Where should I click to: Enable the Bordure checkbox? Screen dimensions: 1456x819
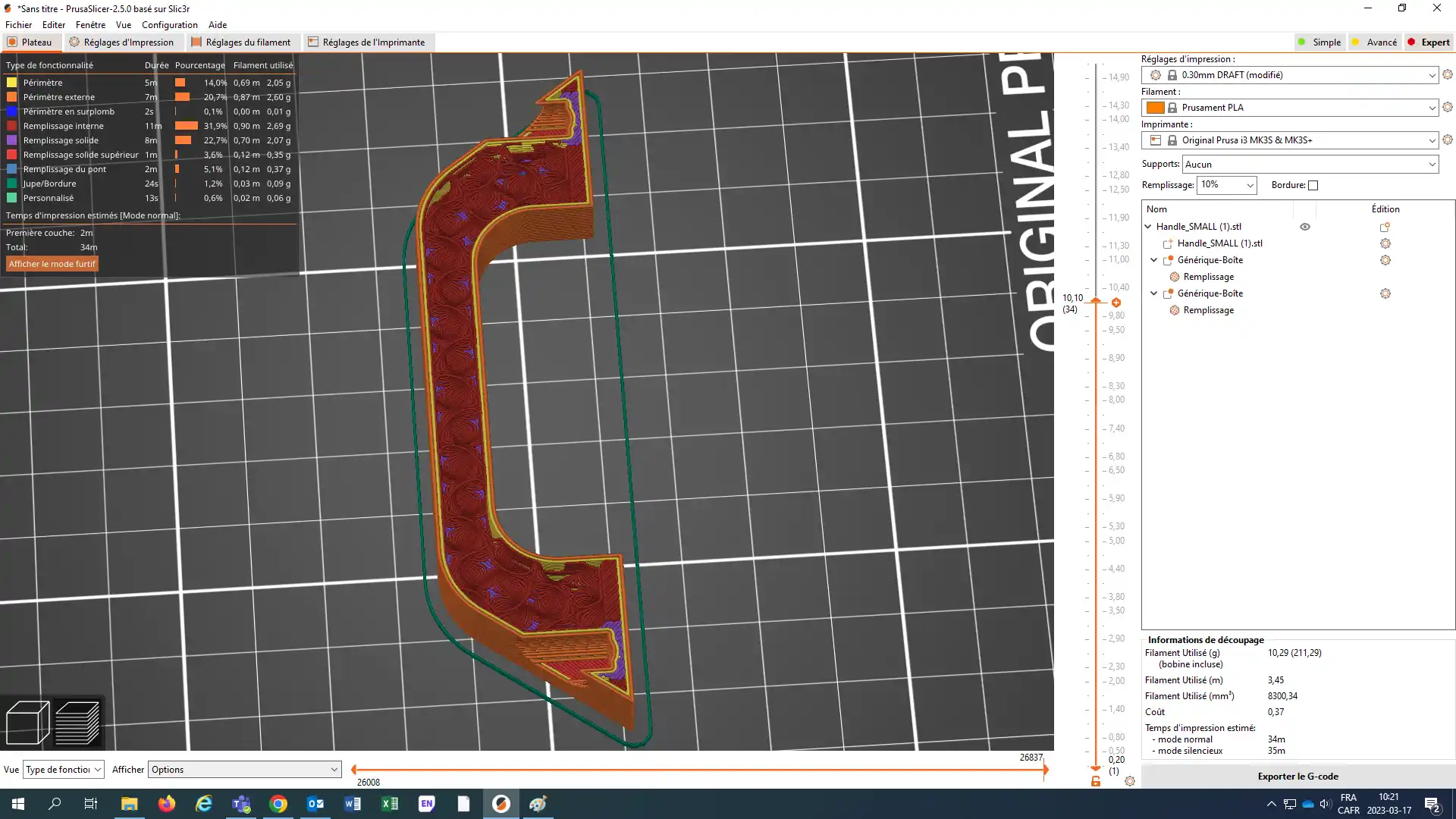1313,185
